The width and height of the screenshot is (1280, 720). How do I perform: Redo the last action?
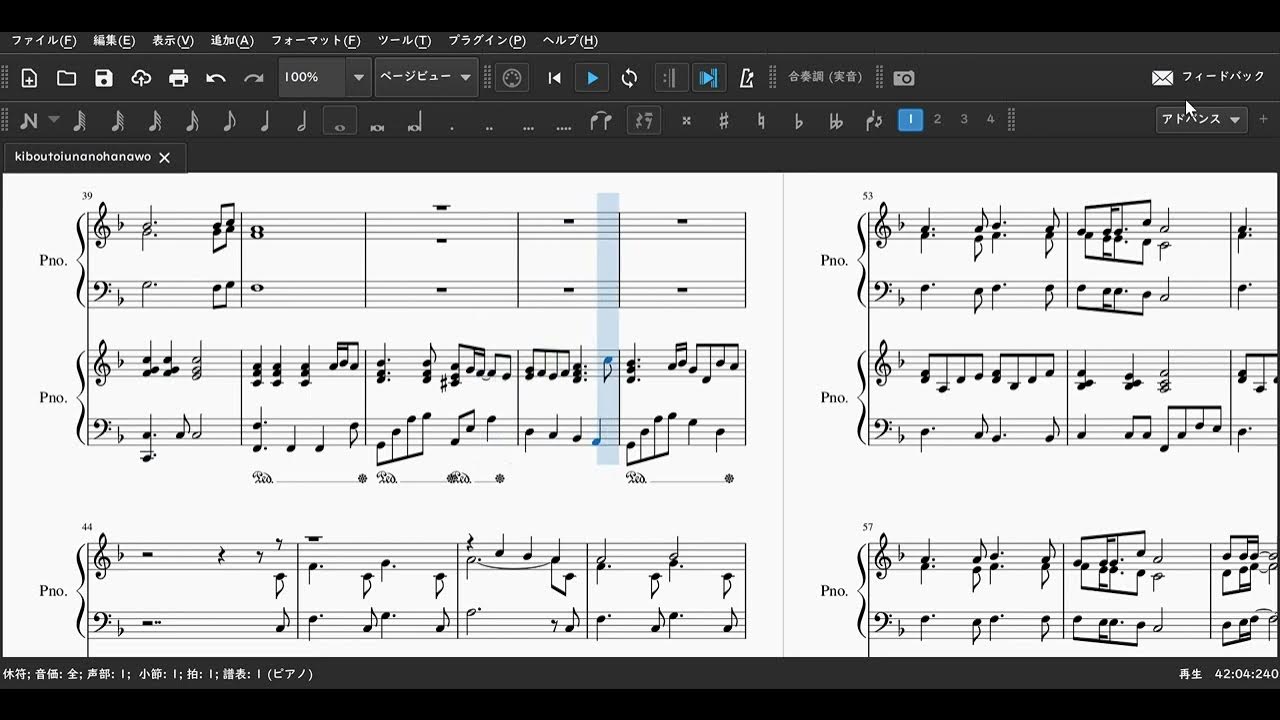(254, 78)
